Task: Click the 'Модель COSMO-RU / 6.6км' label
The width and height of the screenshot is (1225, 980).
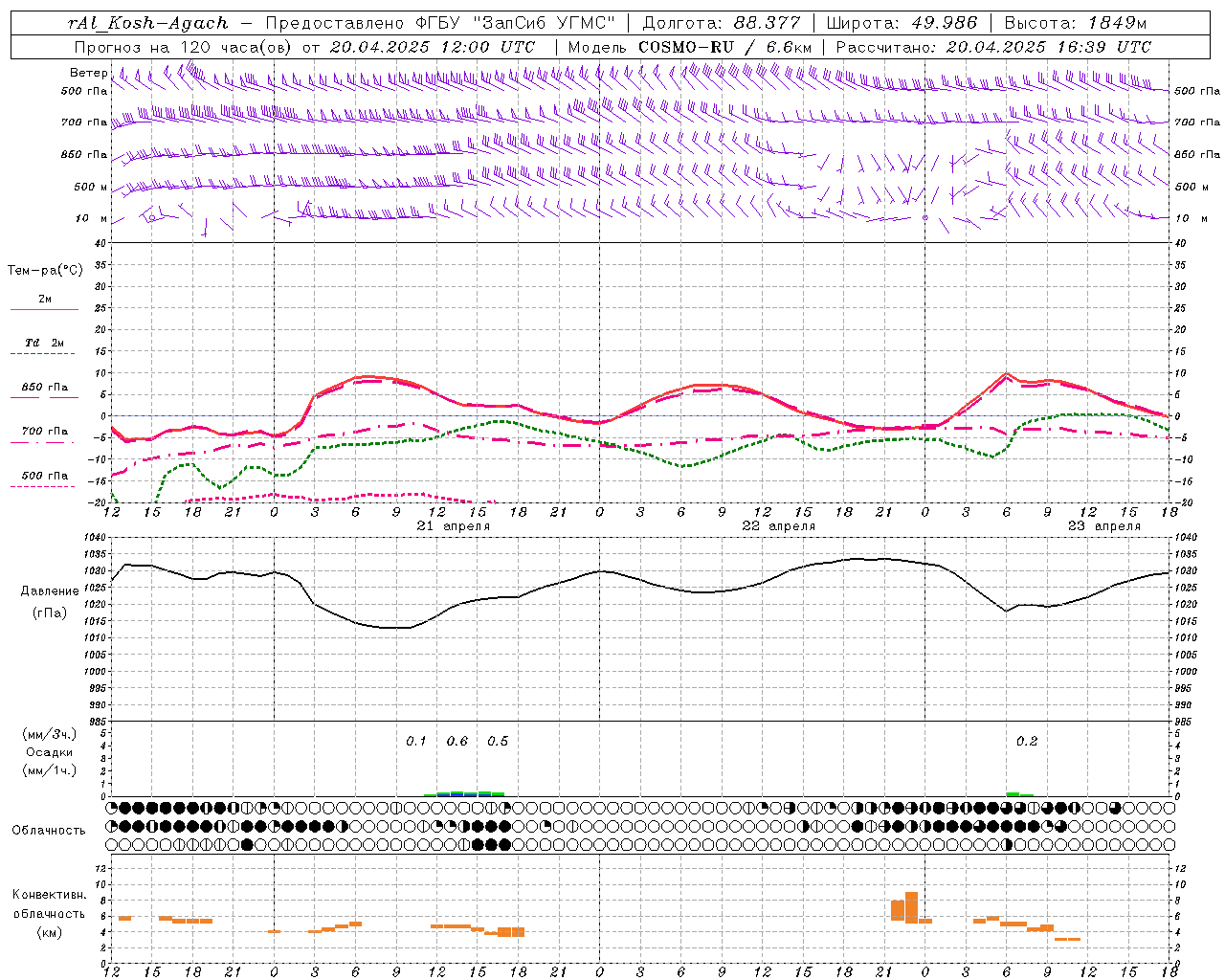Action: click(690, 47)
